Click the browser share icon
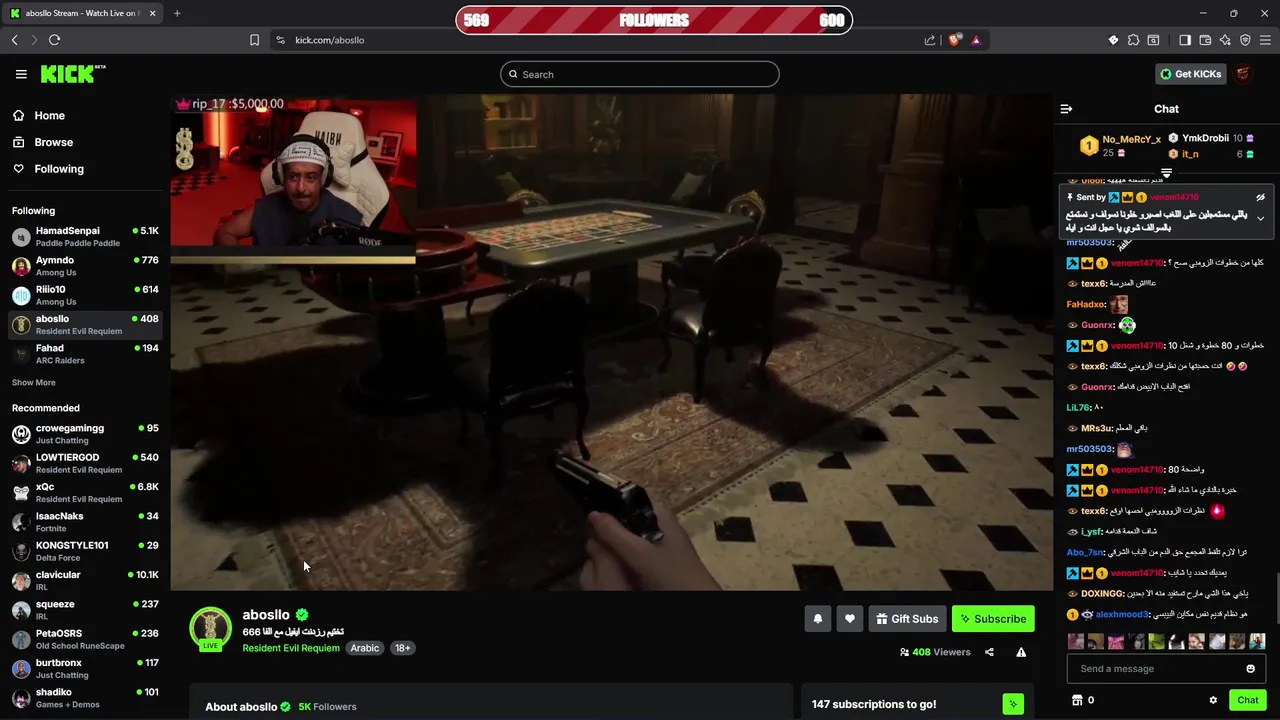This screenshot has width=1280, height=720. pos(930,40)
